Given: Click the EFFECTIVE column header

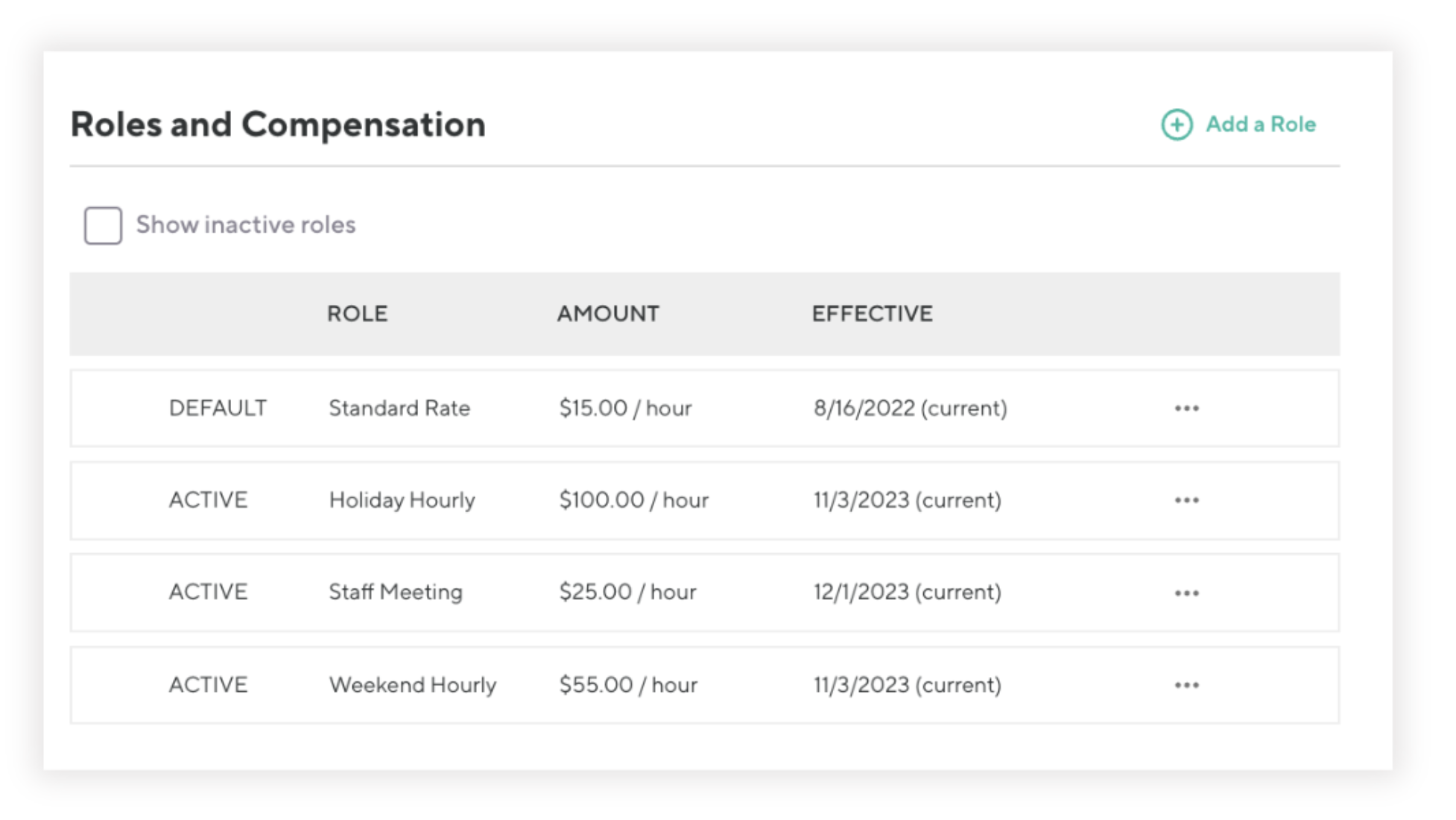Looking at the screenshot, I should pos(872,314).
